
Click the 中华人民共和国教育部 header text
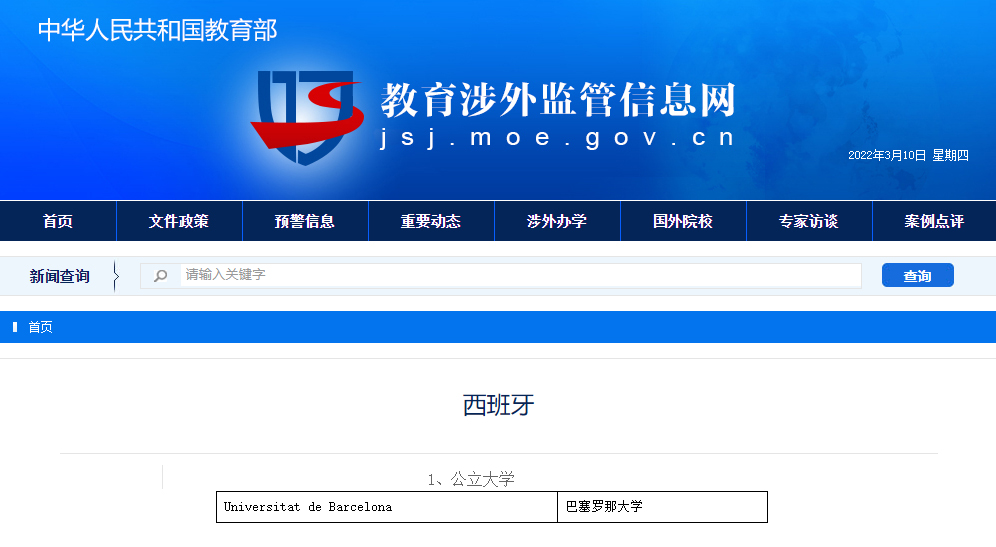click(158, 30)
